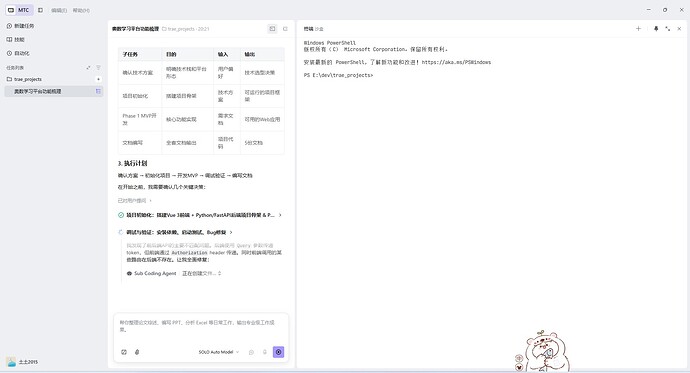The height and width of the screenshot is (373, 690).
Task: Open the filter icon in task list header
Action: tap(99, 67)
